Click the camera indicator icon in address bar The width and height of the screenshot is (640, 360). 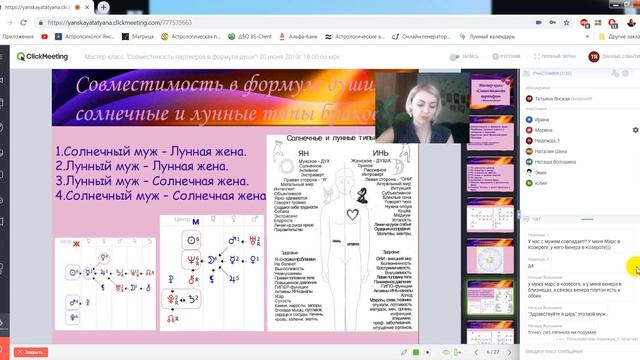click(x=539, y=22)
